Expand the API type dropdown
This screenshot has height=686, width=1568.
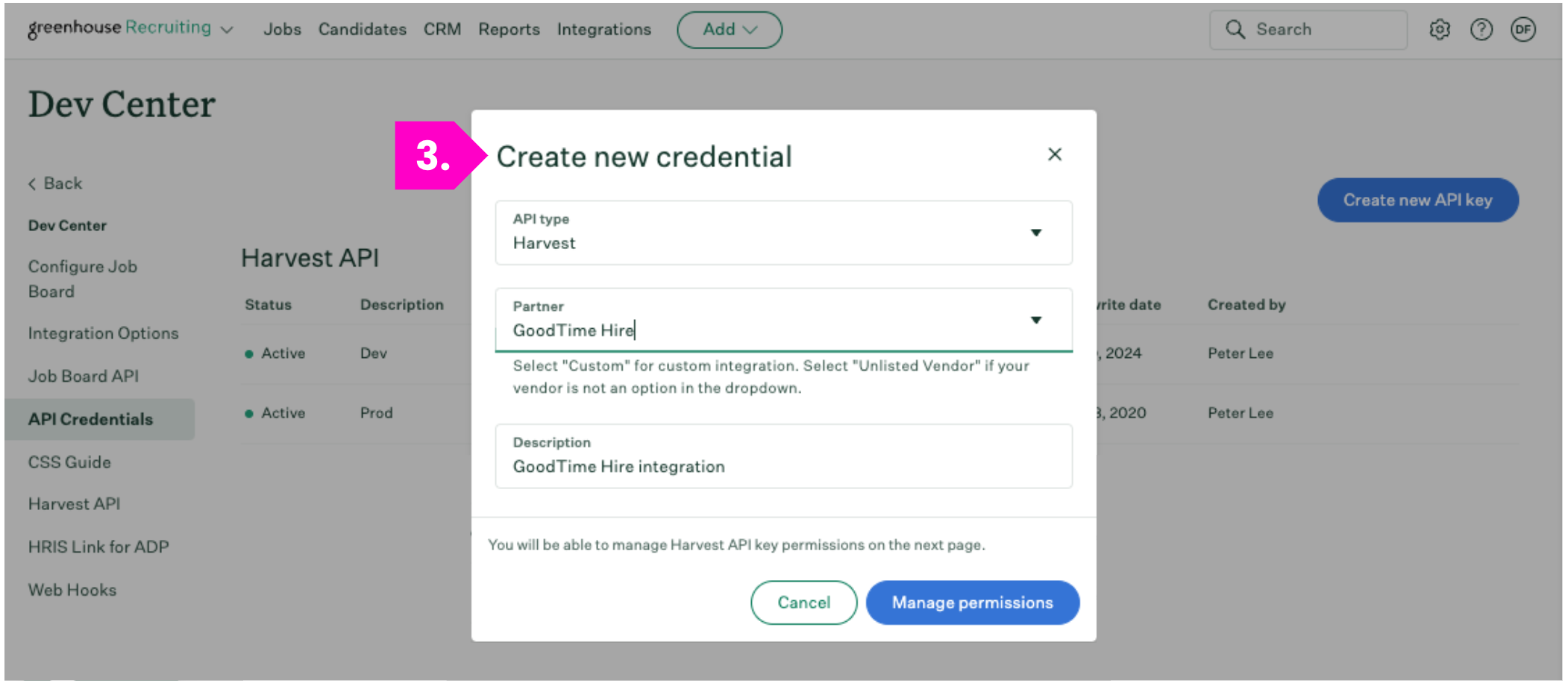(1035, 233)
